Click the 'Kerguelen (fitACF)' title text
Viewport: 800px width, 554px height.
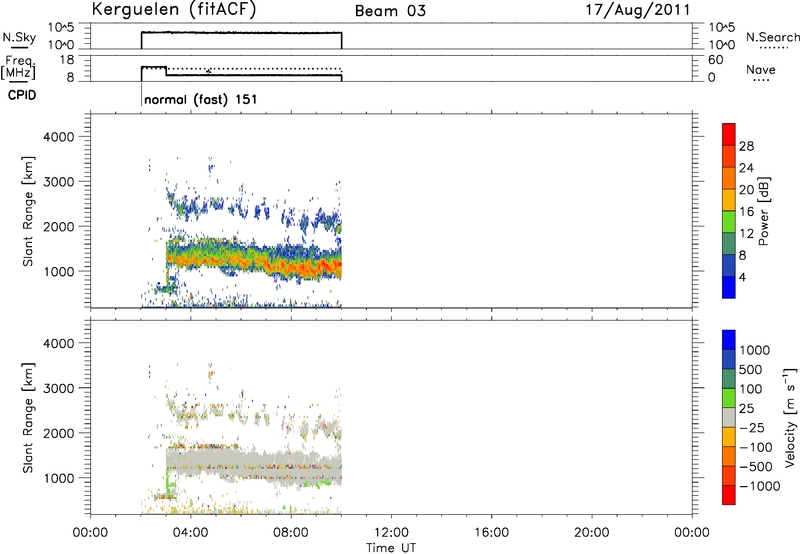(173, 10)
